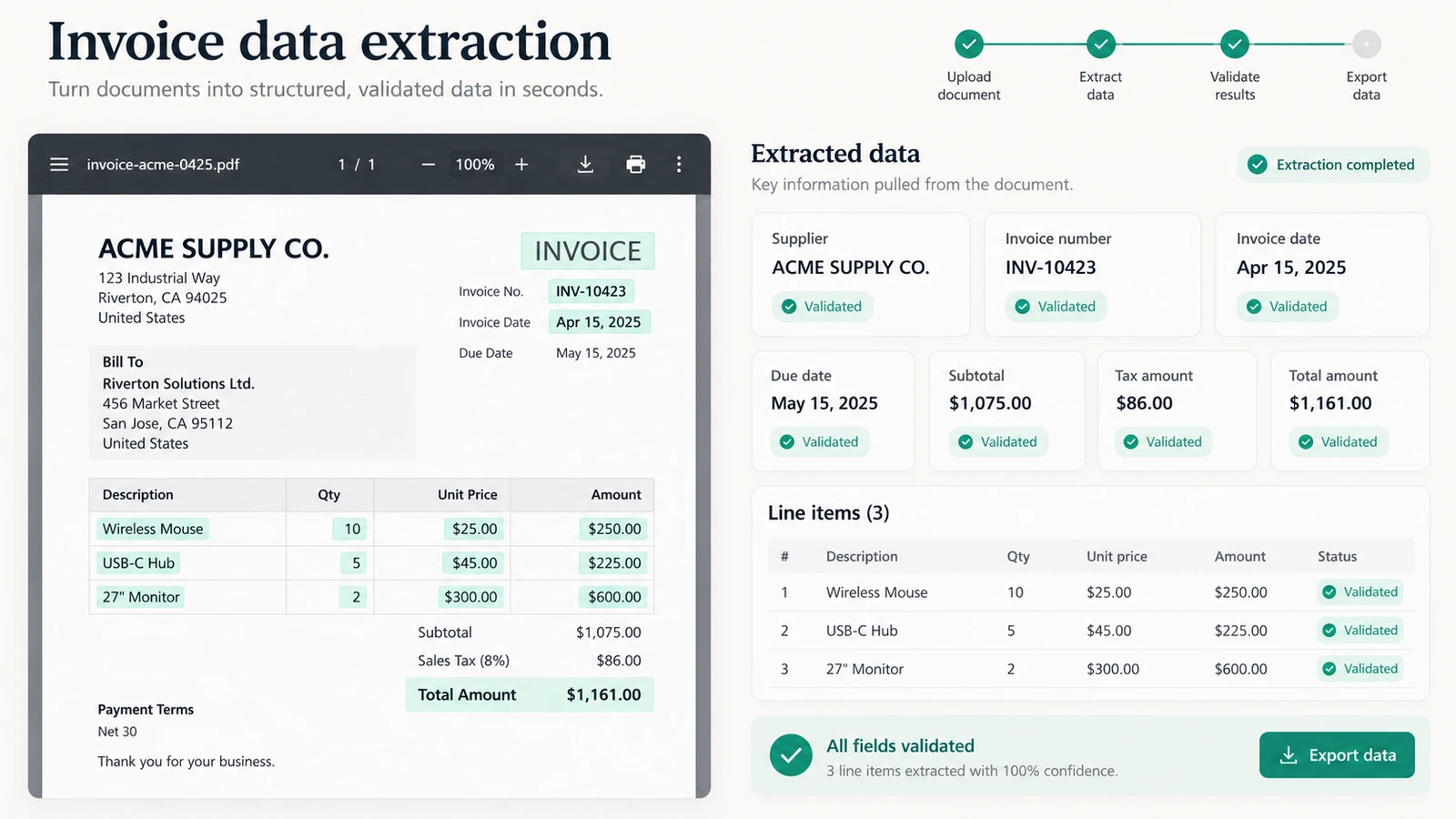This screenshot has width=1456, height=819.
Task: Click USB-C Hub in Line items table
Action: [862, 631]
